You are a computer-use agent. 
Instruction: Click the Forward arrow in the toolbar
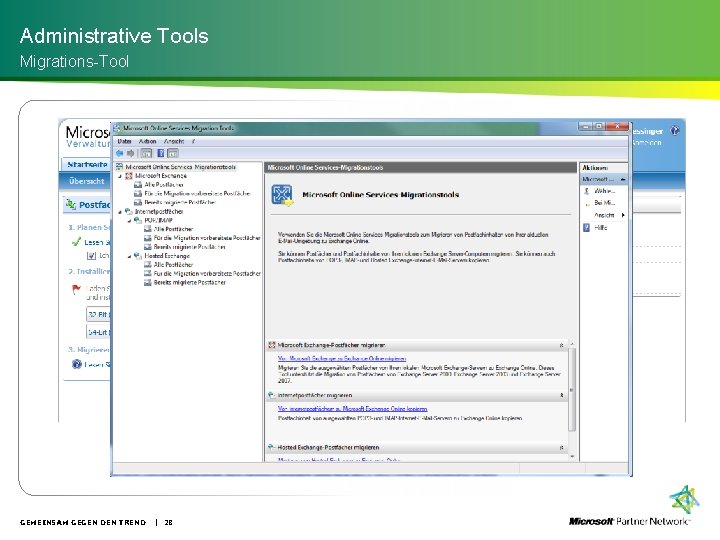131,153
